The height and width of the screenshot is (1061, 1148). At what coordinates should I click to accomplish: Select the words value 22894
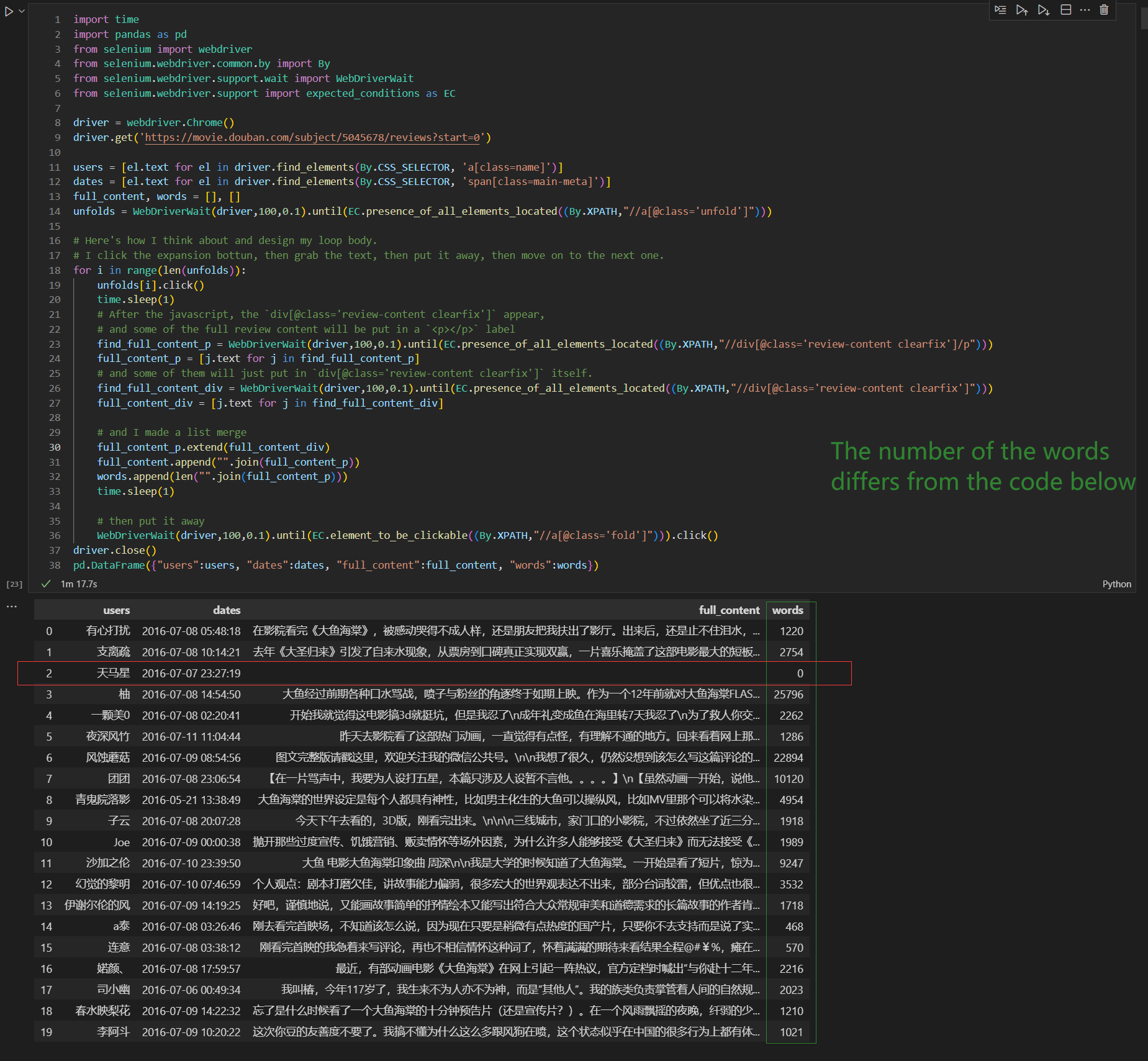789,757
